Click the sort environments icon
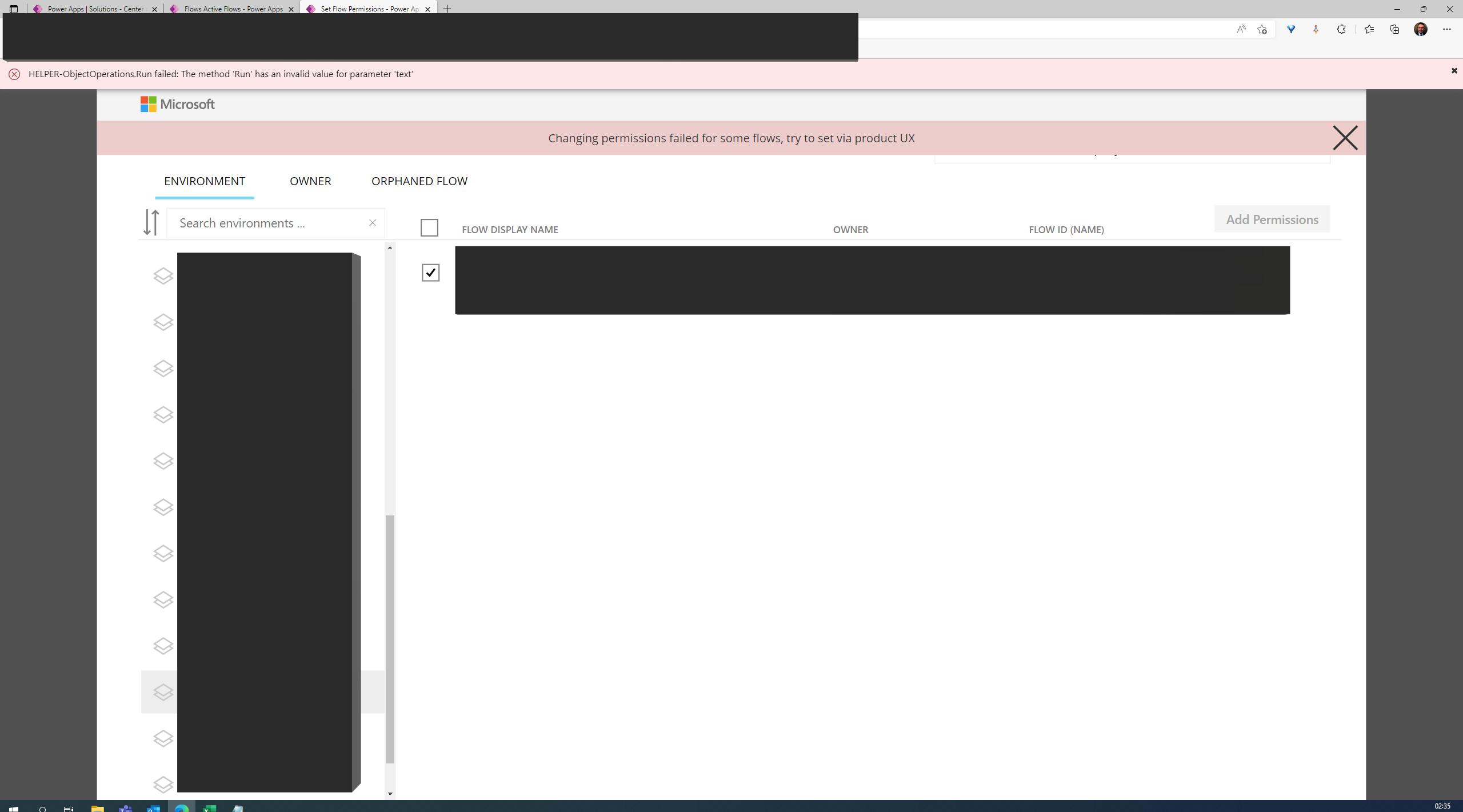 [x=151, y=222]
